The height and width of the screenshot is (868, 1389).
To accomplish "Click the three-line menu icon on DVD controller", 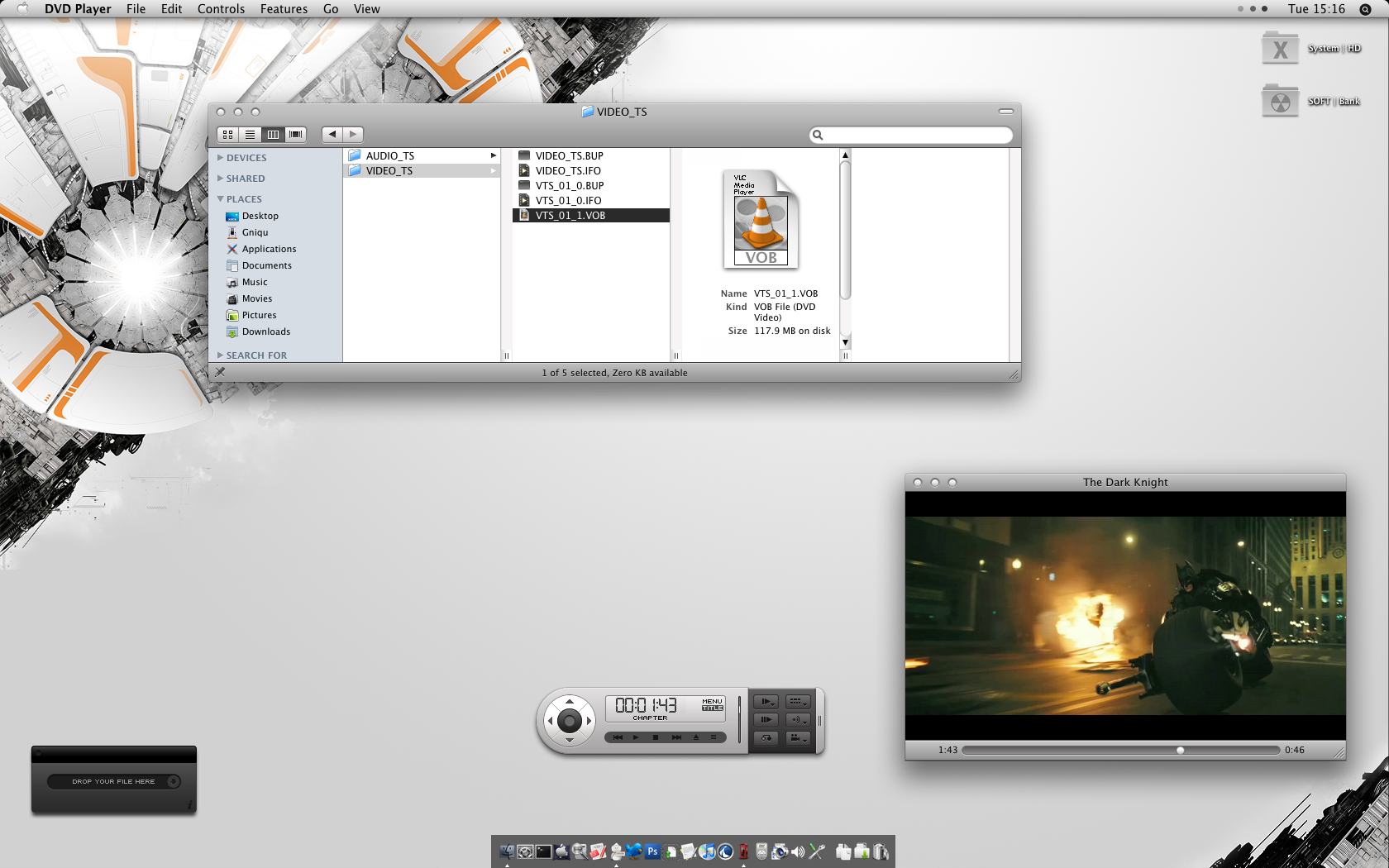I will (x=714, y=737).
